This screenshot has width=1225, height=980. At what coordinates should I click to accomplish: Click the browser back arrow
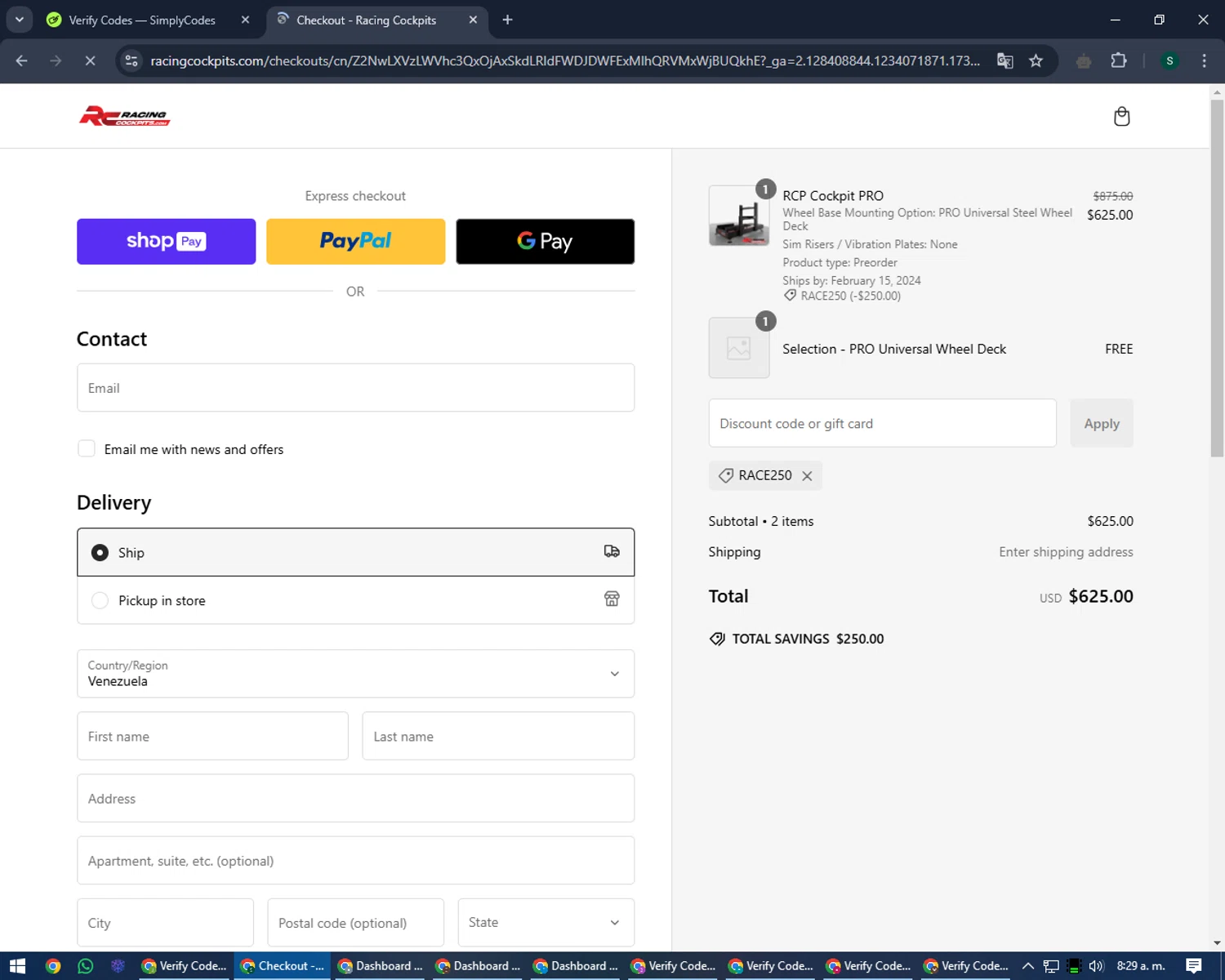(22, 60)
